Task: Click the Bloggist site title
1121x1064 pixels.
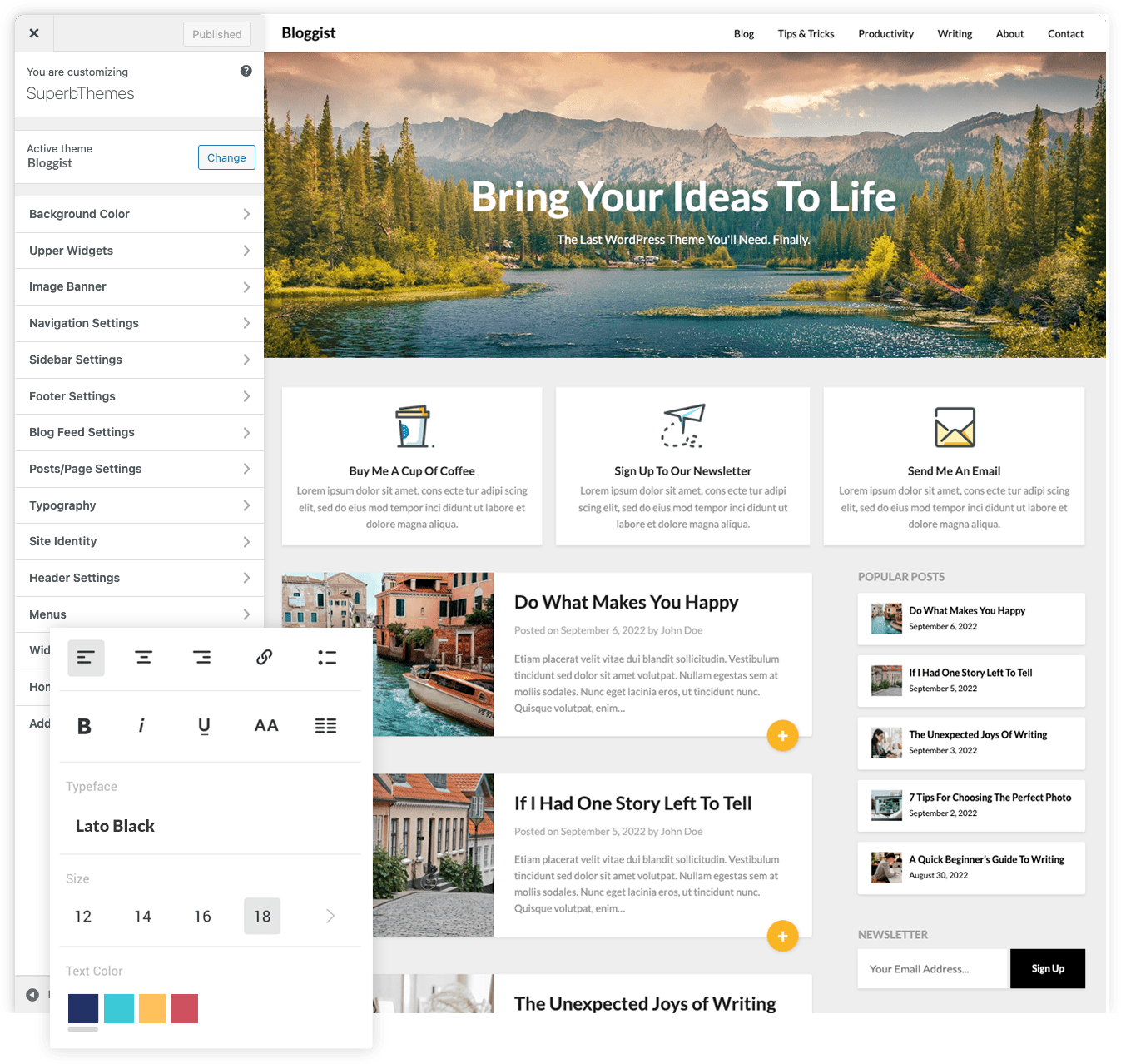Action: (x=309, y=33)
